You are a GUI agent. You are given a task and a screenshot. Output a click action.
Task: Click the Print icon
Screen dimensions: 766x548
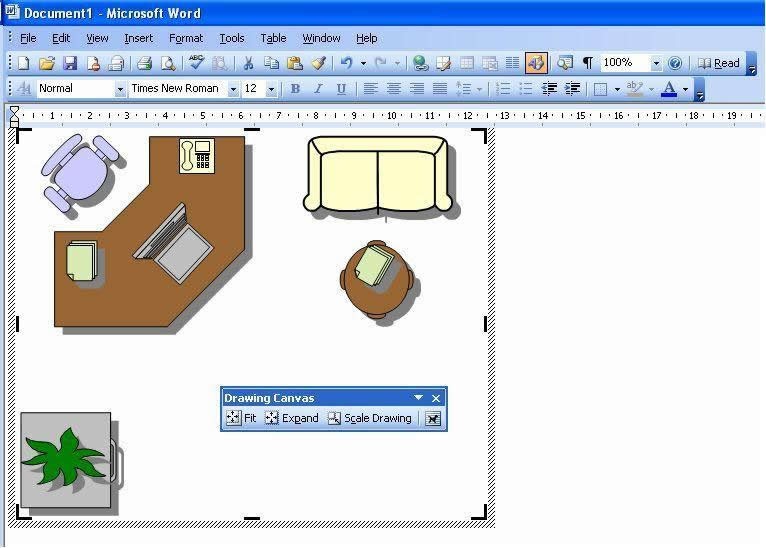(x=145, y=63)
